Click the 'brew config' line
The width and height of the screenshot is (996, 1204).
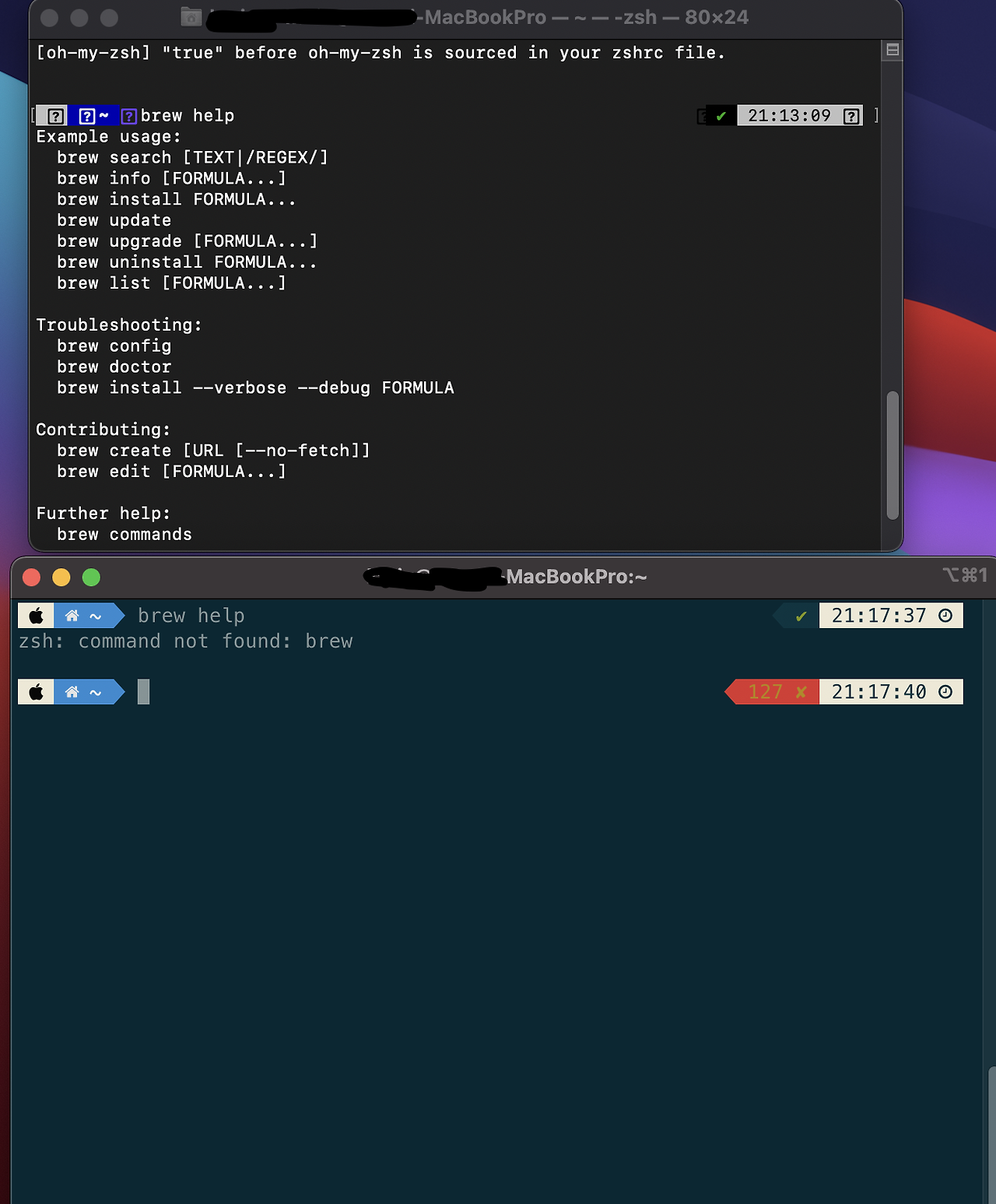pyautogui.click(x=114, y=346)
